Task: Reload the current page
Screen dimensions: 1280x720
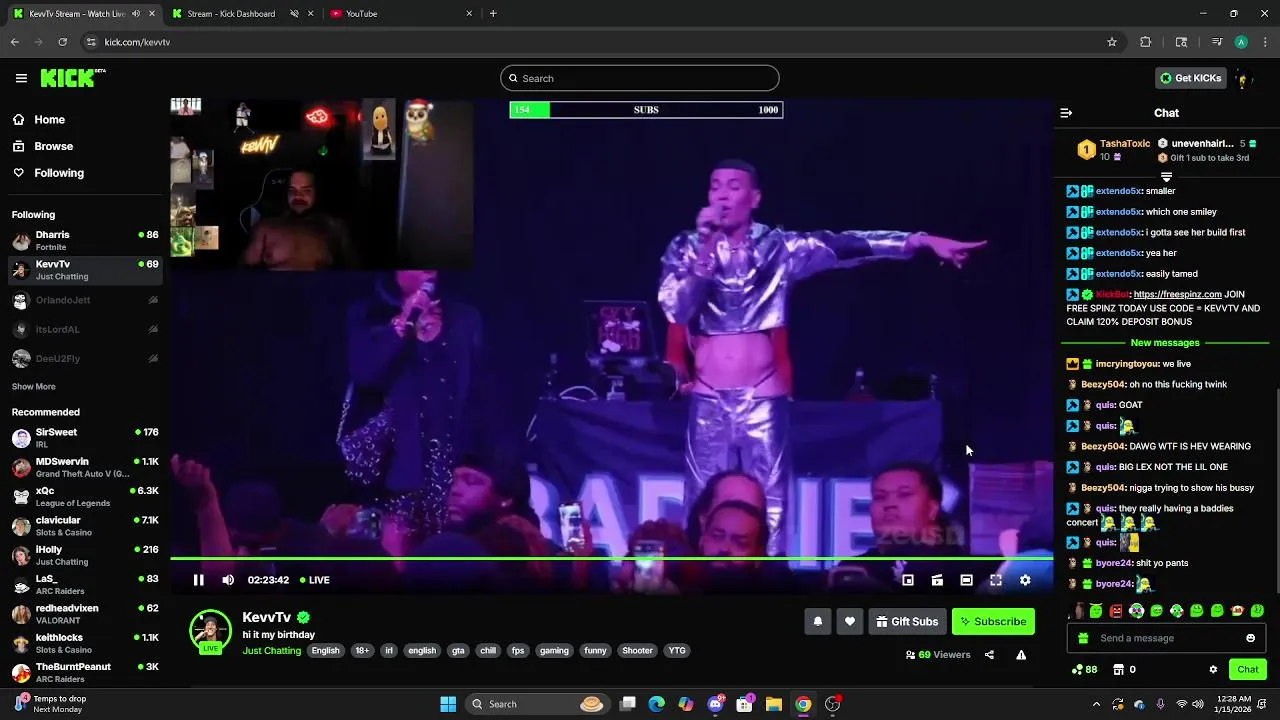Action: pos(62,42)
